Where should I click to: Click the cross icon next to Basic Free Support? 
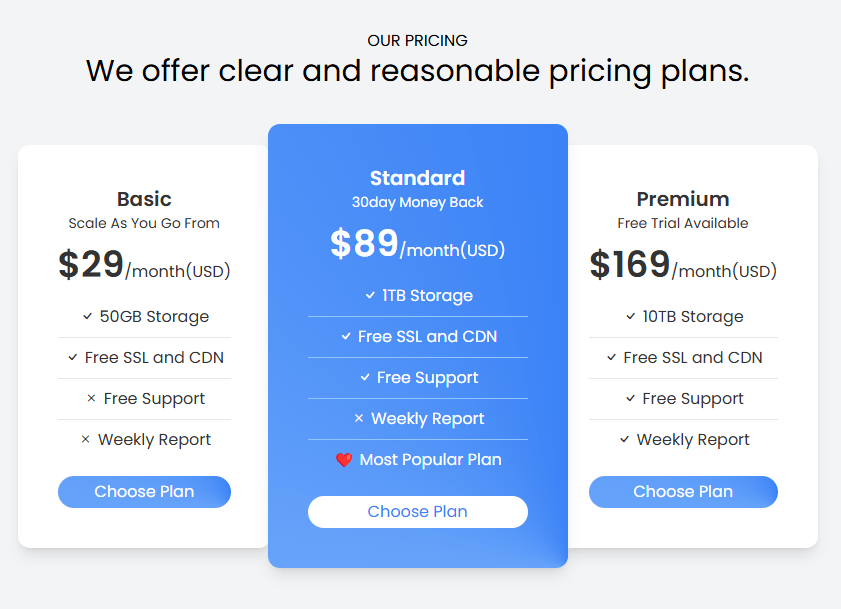pyautogui.click(x=91, y=398)
